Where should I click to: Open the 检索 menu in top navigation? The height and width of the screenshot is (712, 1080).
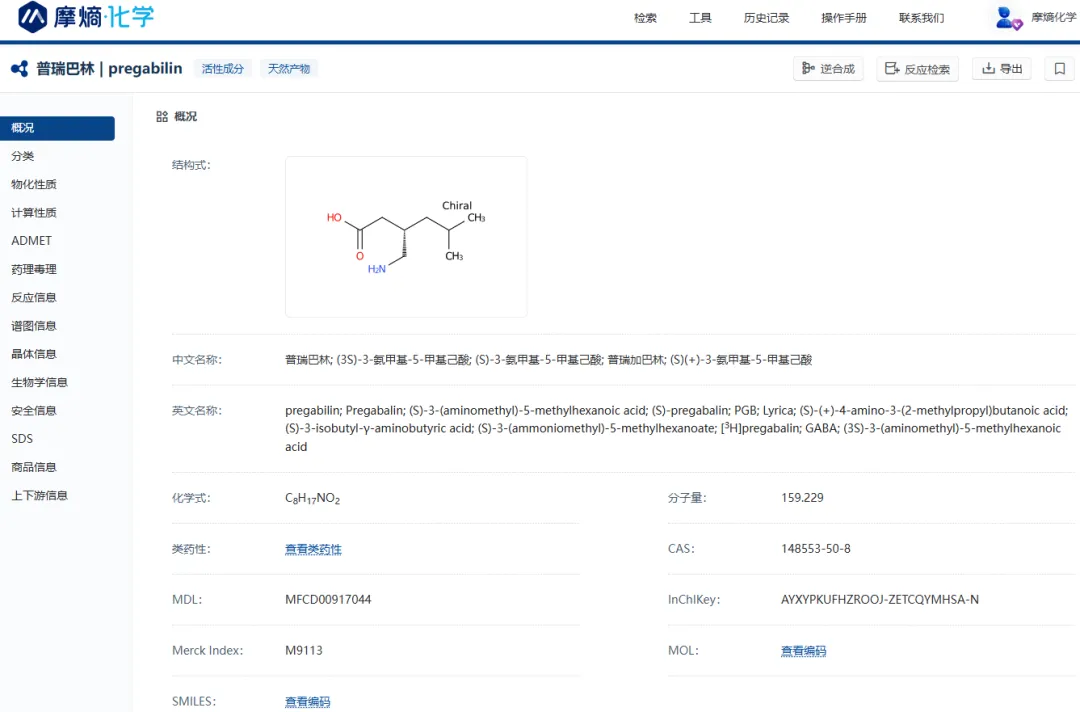[x=645, y=18]
